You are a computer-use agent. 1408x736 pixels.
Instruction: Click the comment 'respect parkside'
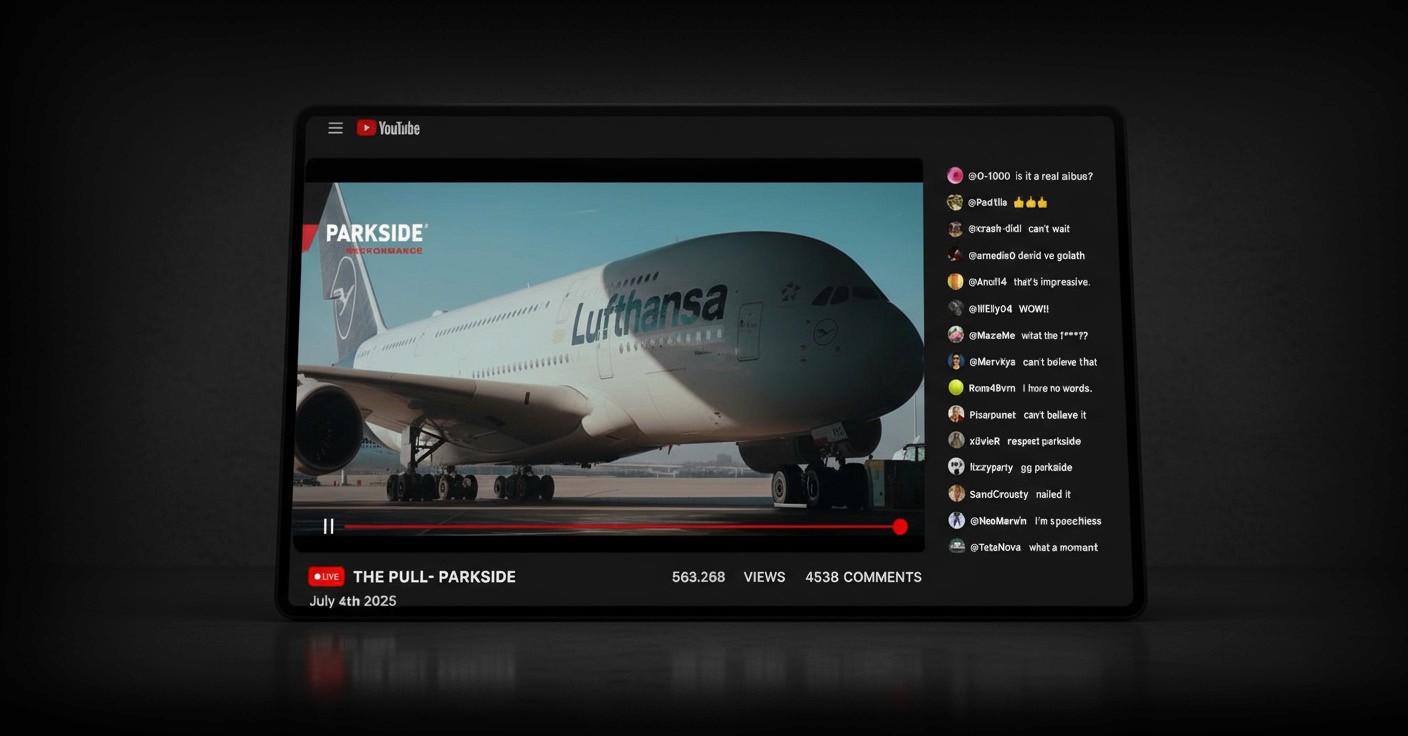[1044, 441]
